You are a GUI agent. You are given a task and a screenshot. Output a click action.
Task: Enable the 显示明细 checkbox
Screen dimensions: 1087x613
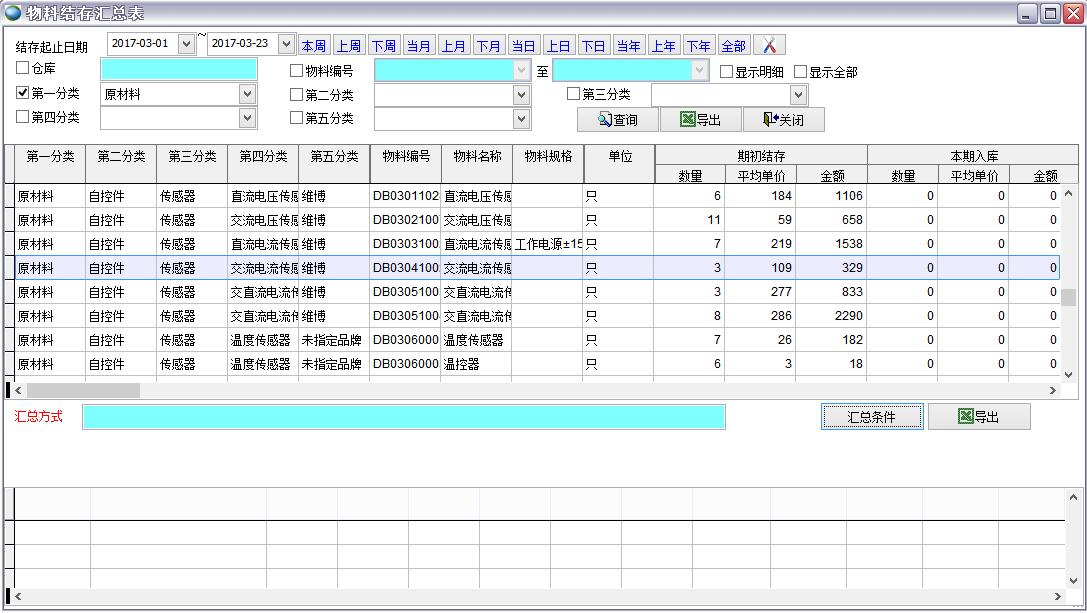[x=727, y=69]
